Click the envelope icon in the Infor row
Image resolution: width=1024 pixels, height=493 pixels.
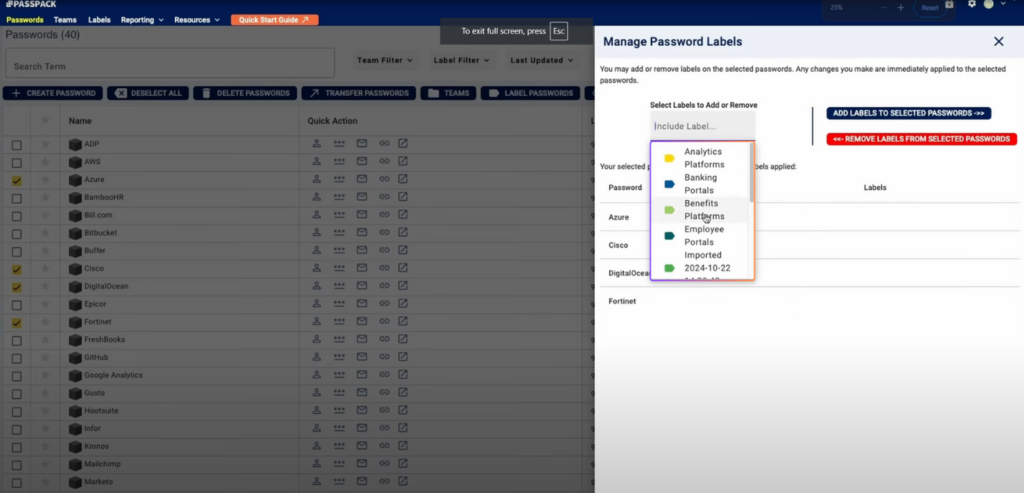pyautogui.click(x=362, y=428)
